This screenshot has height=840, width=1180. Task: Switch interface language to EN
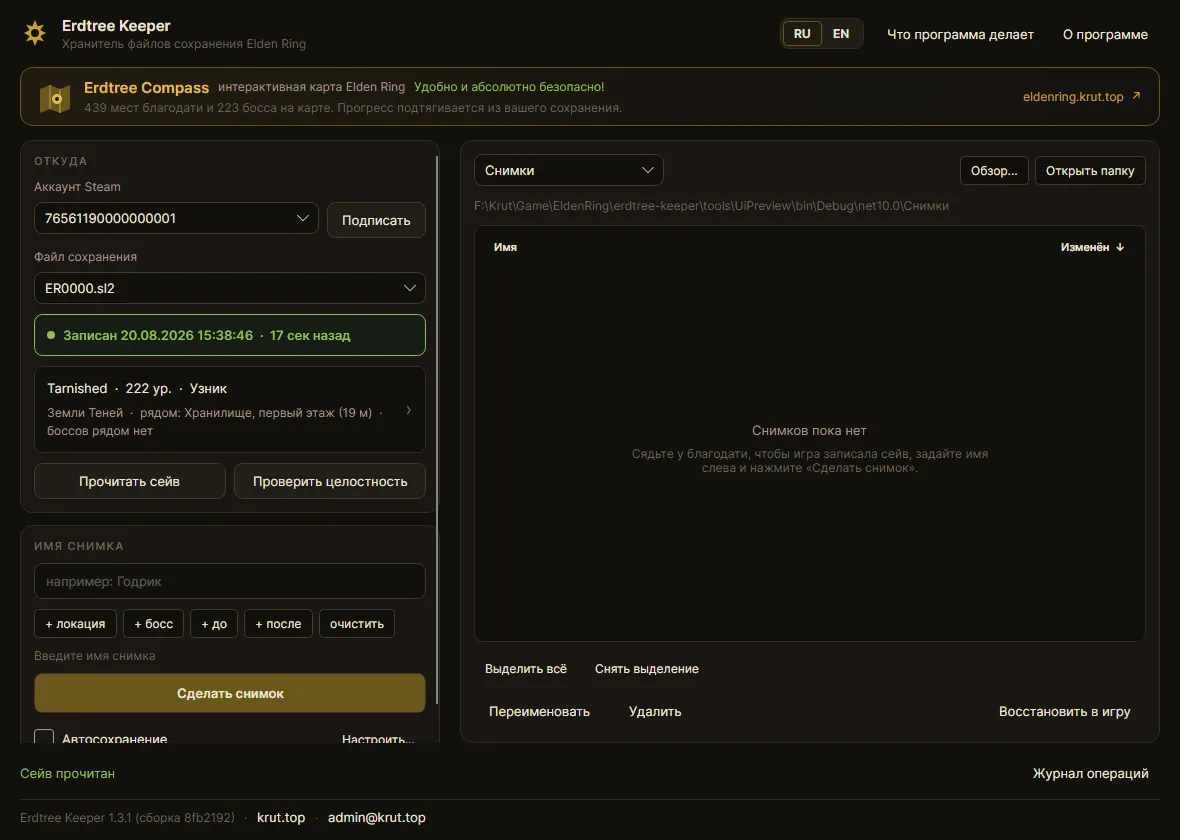point(841,34)
